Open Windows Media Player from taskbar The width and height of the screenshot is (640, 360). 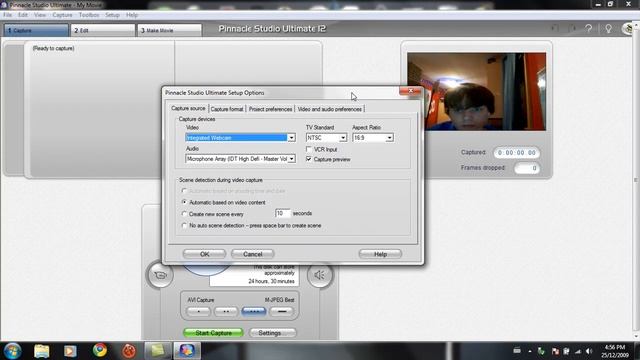point(70,351)
